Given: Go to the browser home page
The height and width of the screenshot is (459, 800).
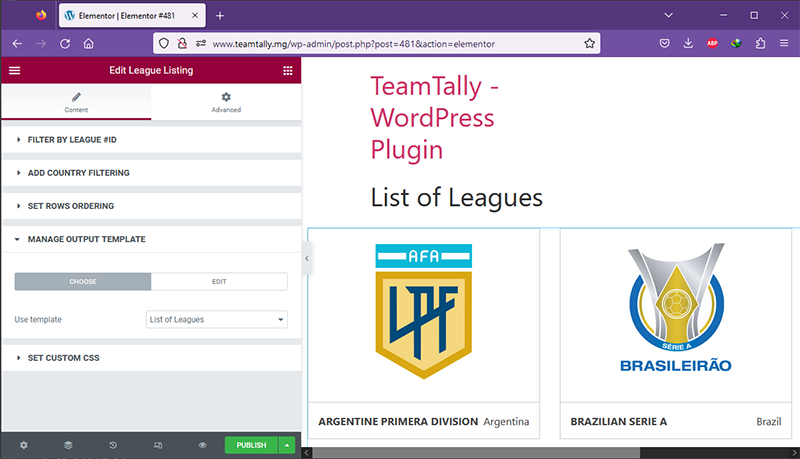Looking at the screenshot, I should tap(89, 44).
